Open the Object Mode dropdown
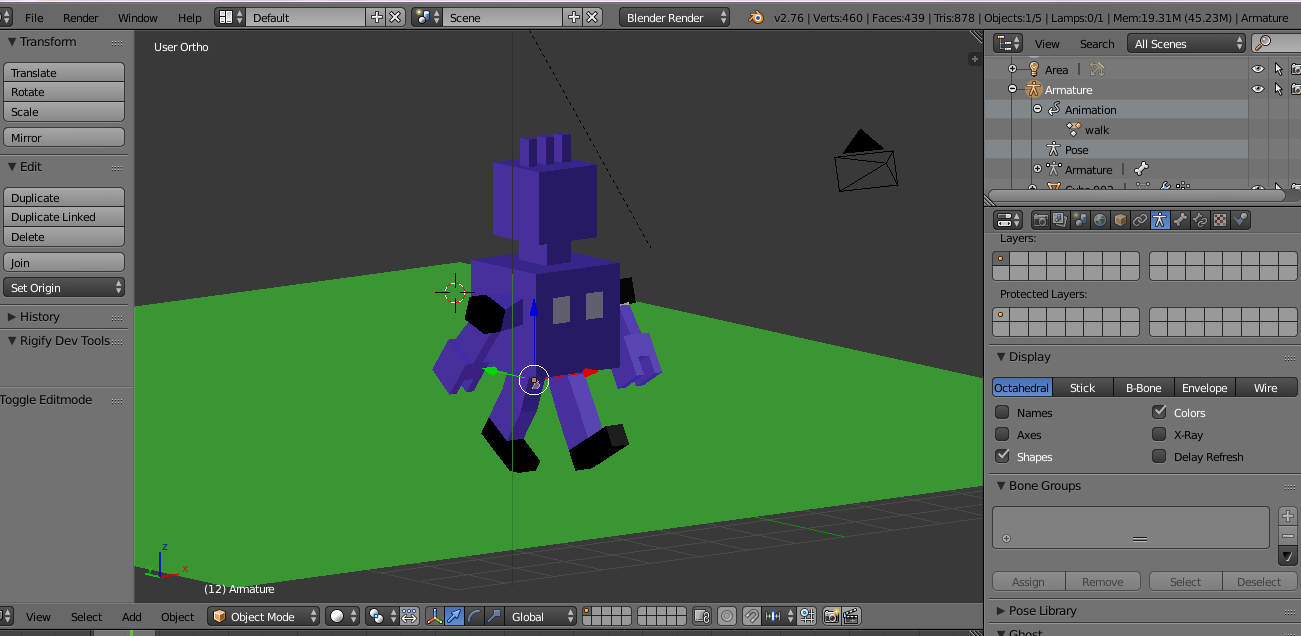 point(264,617)
